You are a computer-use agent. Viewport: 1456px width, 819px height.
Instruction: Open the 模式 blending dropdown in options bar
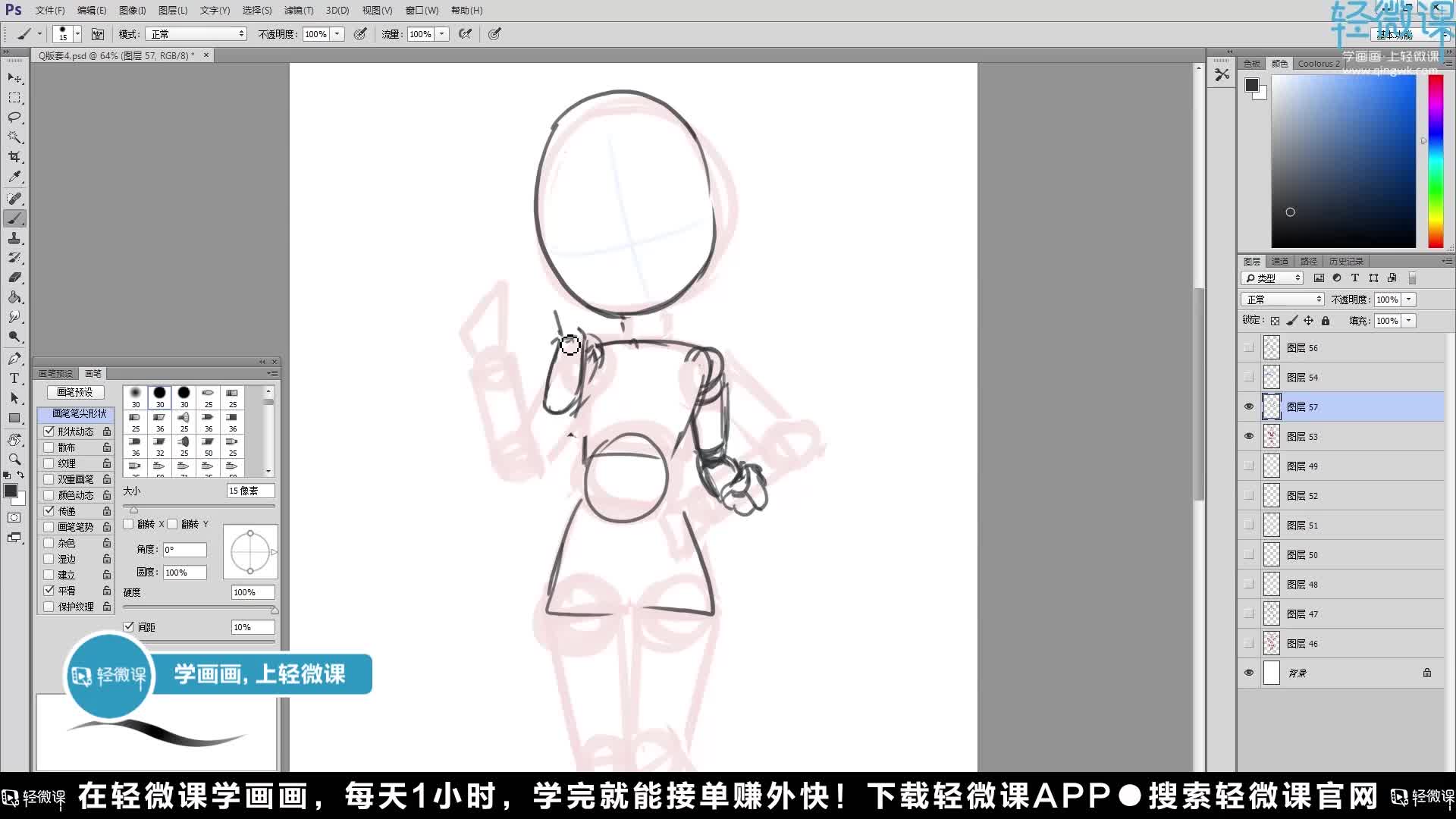click(x=196, y=33)
